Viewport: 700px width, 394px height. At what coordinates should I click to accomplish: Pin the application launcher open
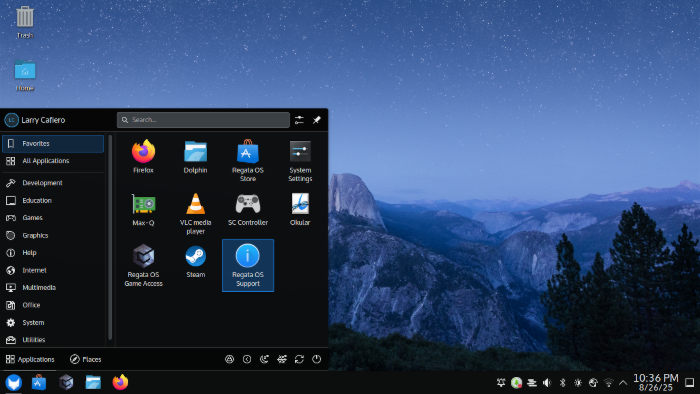click(317, 120)
